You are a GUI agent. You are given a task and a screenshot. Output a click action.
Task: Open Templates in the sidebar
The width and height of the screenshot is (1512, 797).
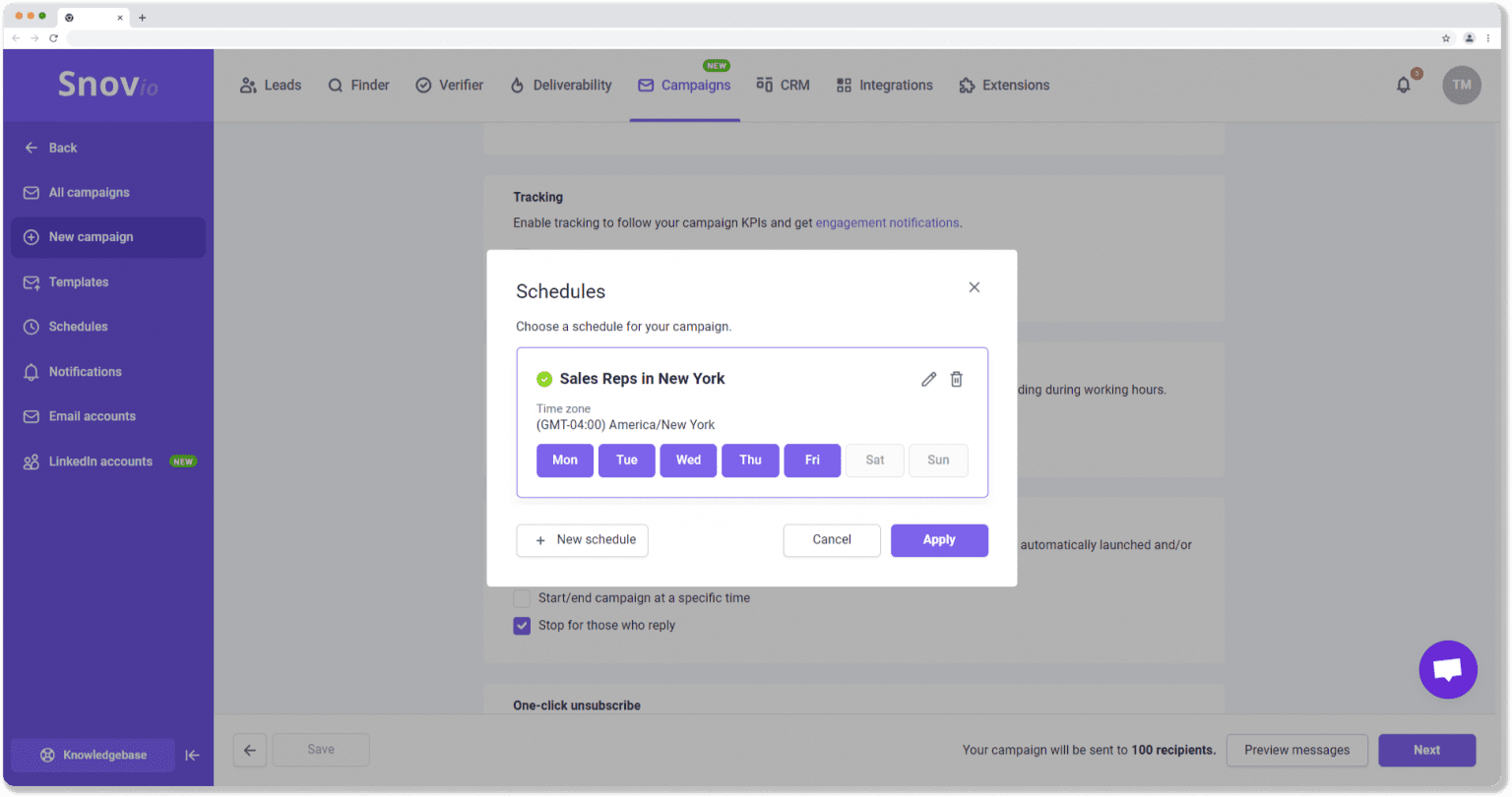coord(79,282)
